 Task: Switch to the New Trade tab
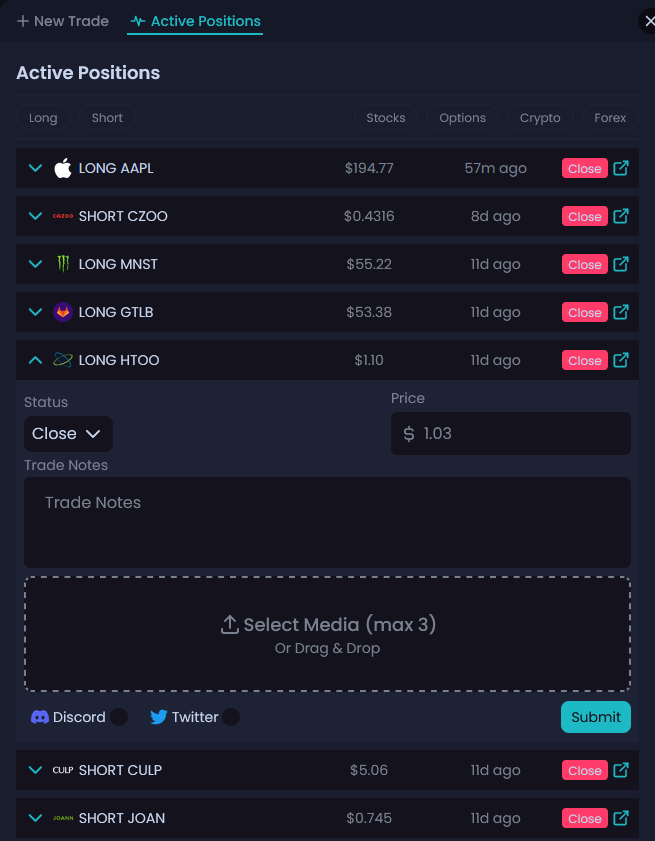point(63,21)
